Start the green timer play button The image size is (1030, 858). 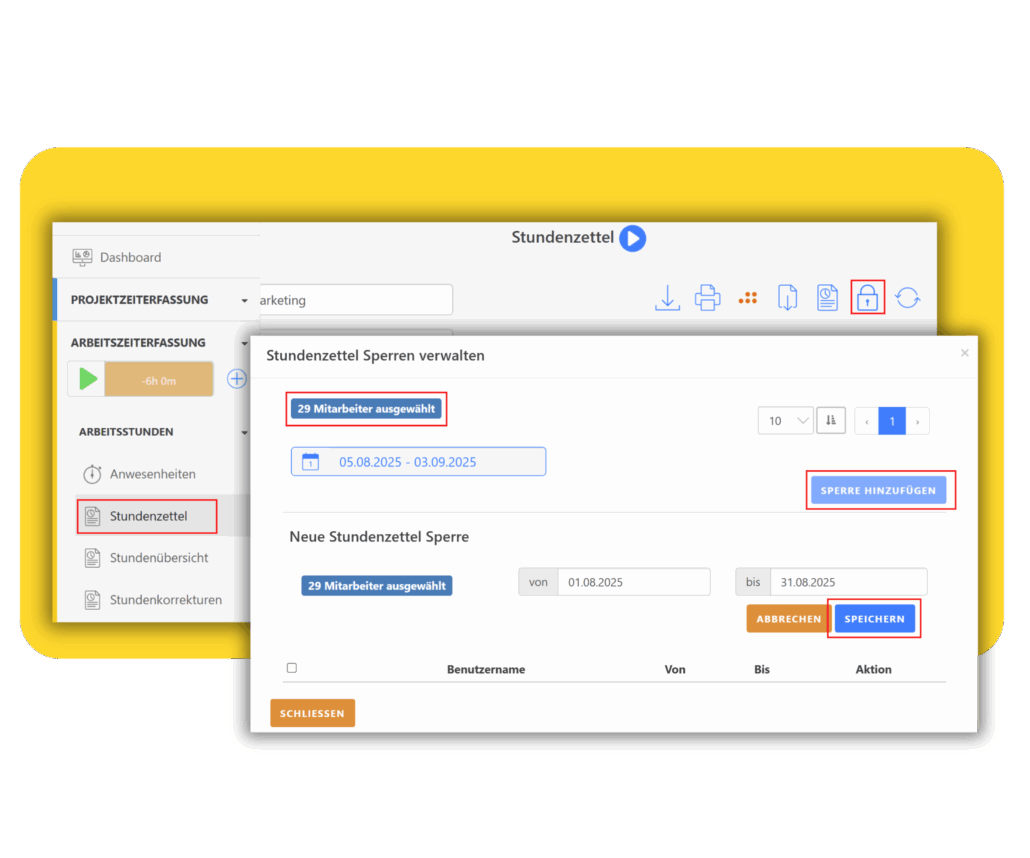click(88, 379)
